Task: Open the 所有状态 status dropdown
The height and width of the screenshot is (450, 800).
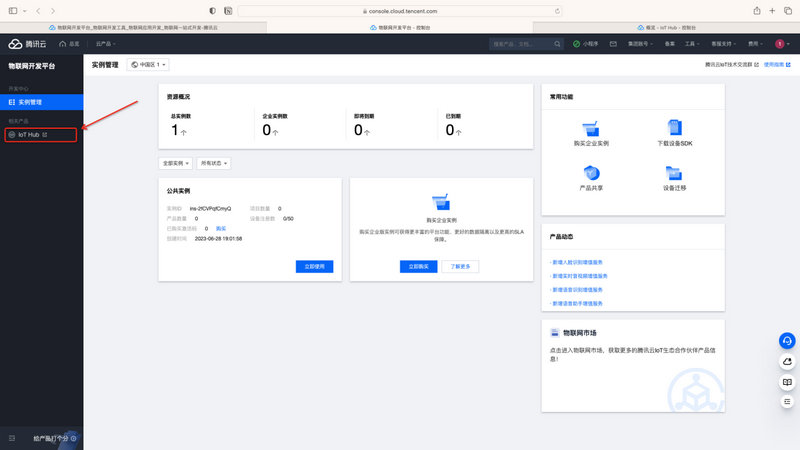Action: pos(214,162)
